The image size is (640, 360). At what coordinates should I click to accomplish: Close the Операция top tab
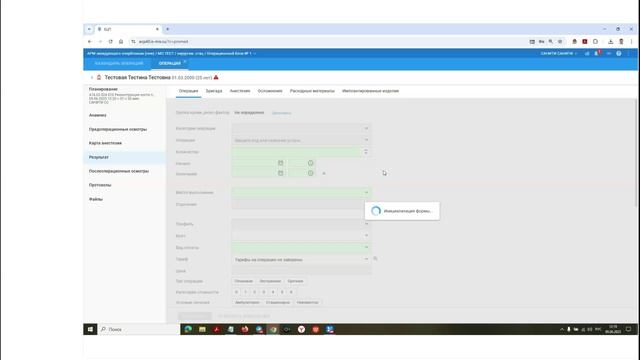pyautogui.click(x=185, y=62)
